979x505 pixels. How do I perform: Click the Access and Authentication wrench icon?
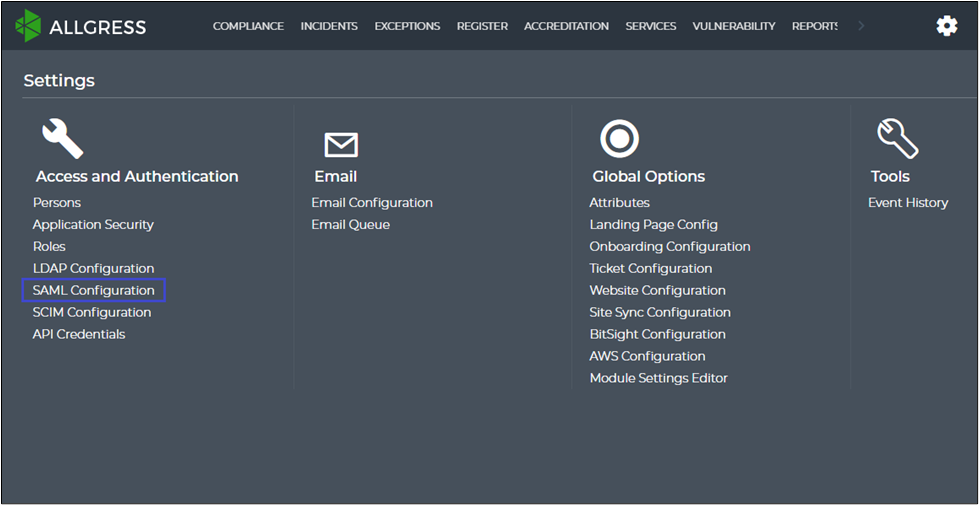62,139
